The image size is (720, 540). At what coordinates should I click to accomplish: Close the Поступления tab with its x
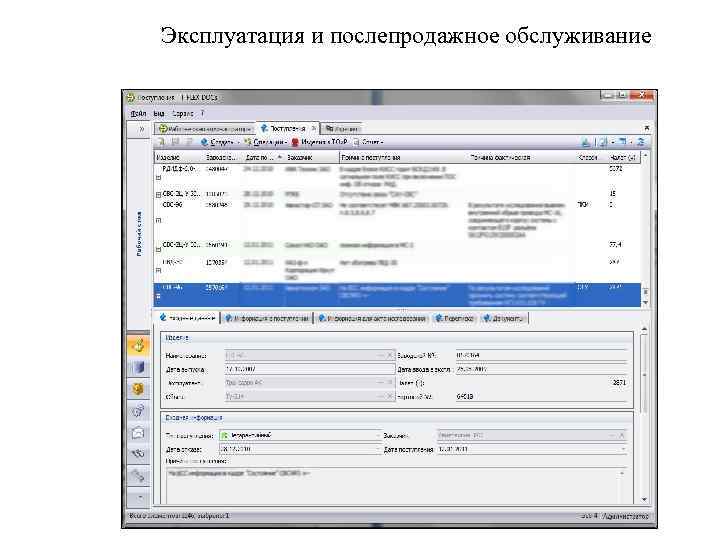[314, 128]
